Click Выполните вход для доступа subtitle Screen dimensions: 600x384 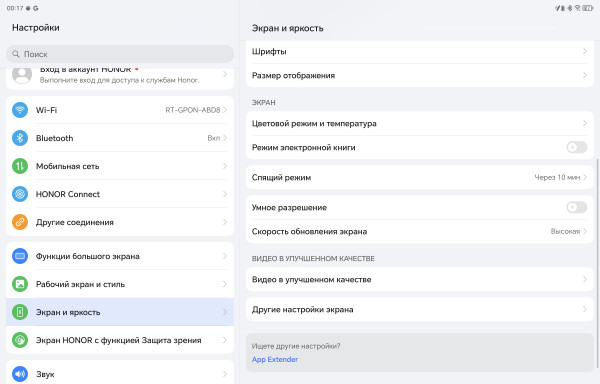(x=119, y=80)
